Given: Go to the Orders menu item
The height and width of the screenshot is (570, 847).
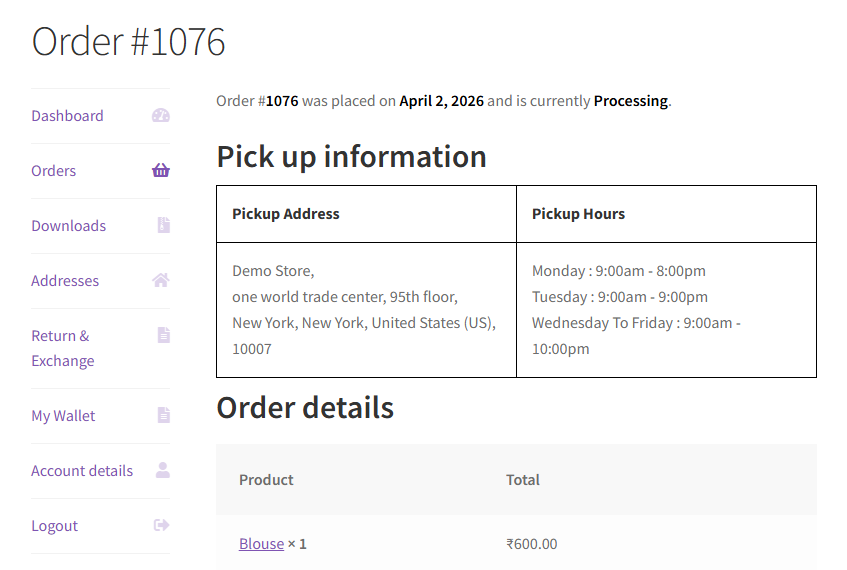Looking at the screenshot, I should [x=54, y=171].
